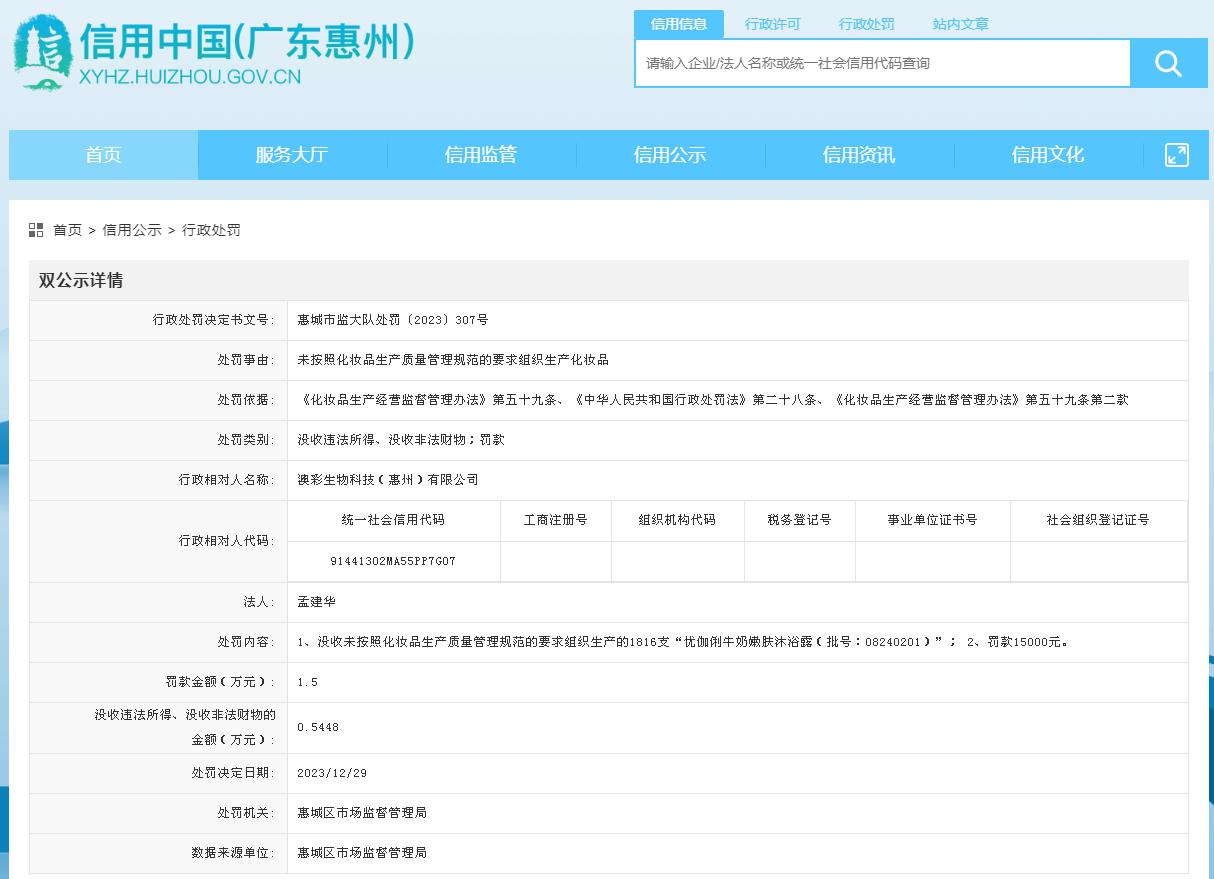The width and height of the screenshot is (1214, 879).
Task: Click the grid icon beside breadcrumb
Action: point(36,230)
